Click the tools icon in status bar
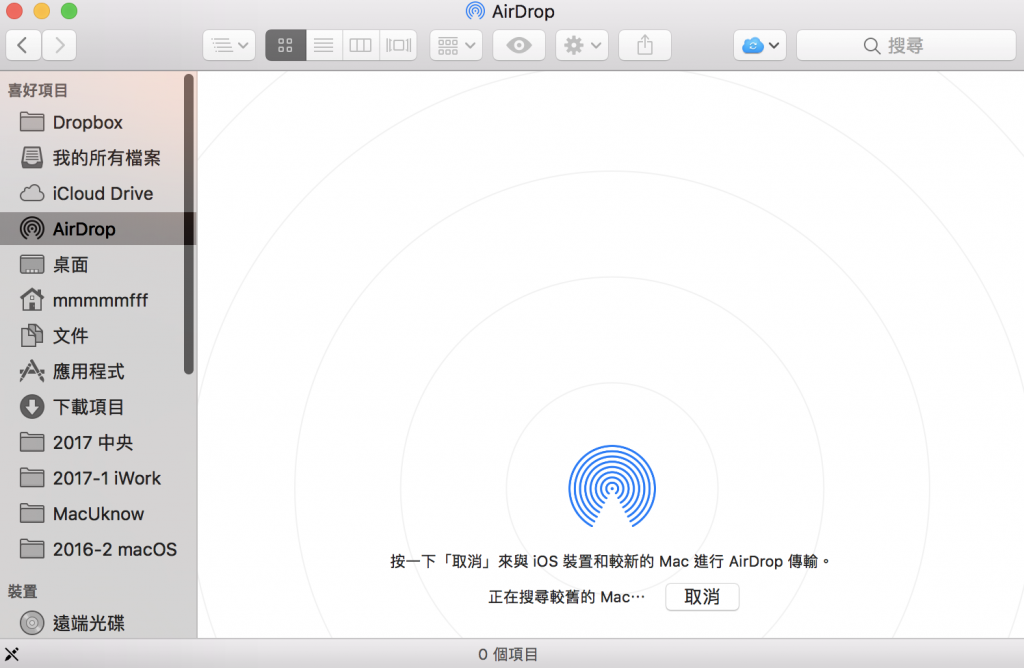Image resolution: width=1024 pixels, height=668 pixels. pos(12,654)
